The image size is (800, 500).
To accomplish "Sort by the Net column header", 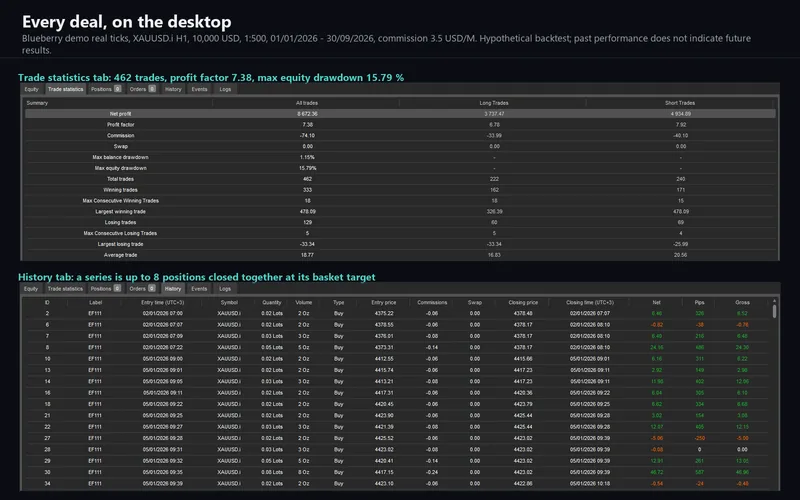I will (657, 303).
